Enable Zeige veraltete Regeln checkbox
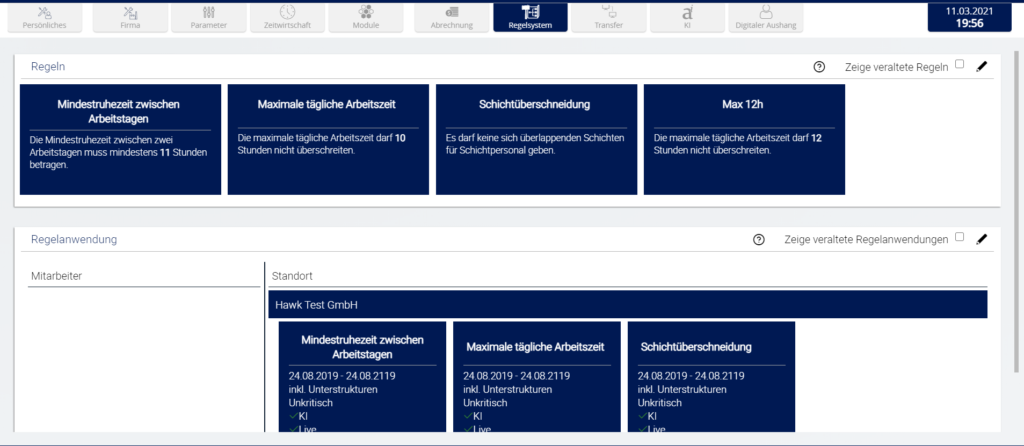The image size is (1024, 446). [x=960, y=64]
